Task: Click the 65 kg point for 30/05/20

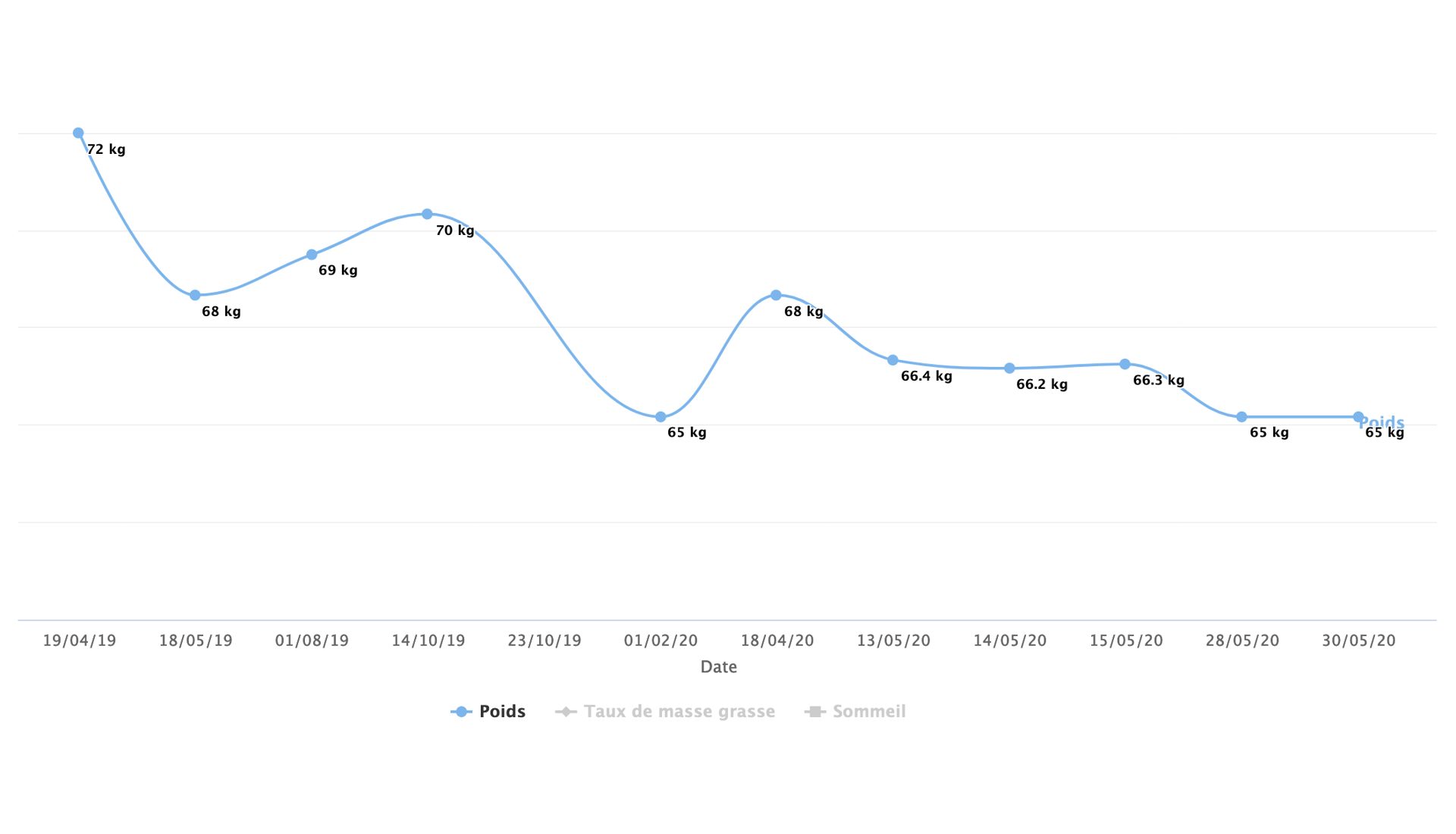Action: 1358,417
